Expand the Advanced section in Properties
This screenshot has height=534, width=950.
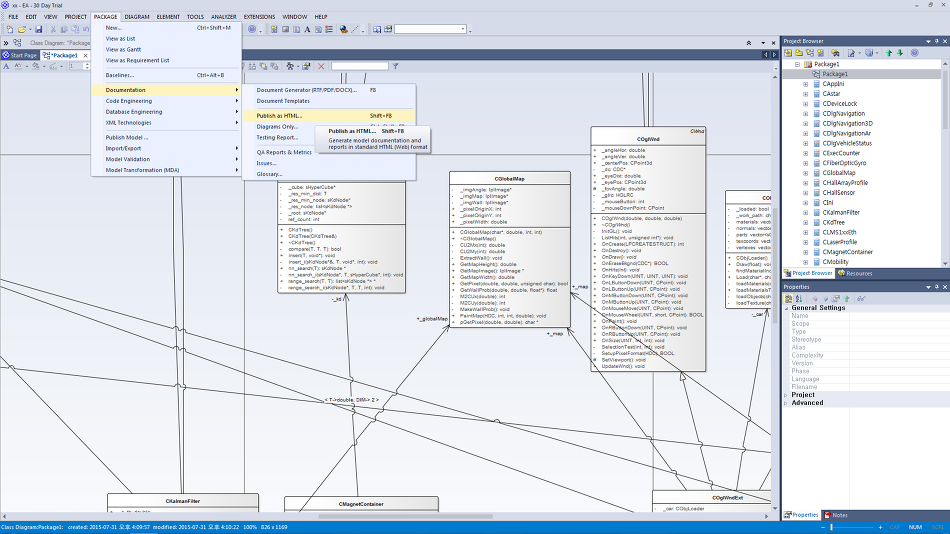click(x=786, y=403)
